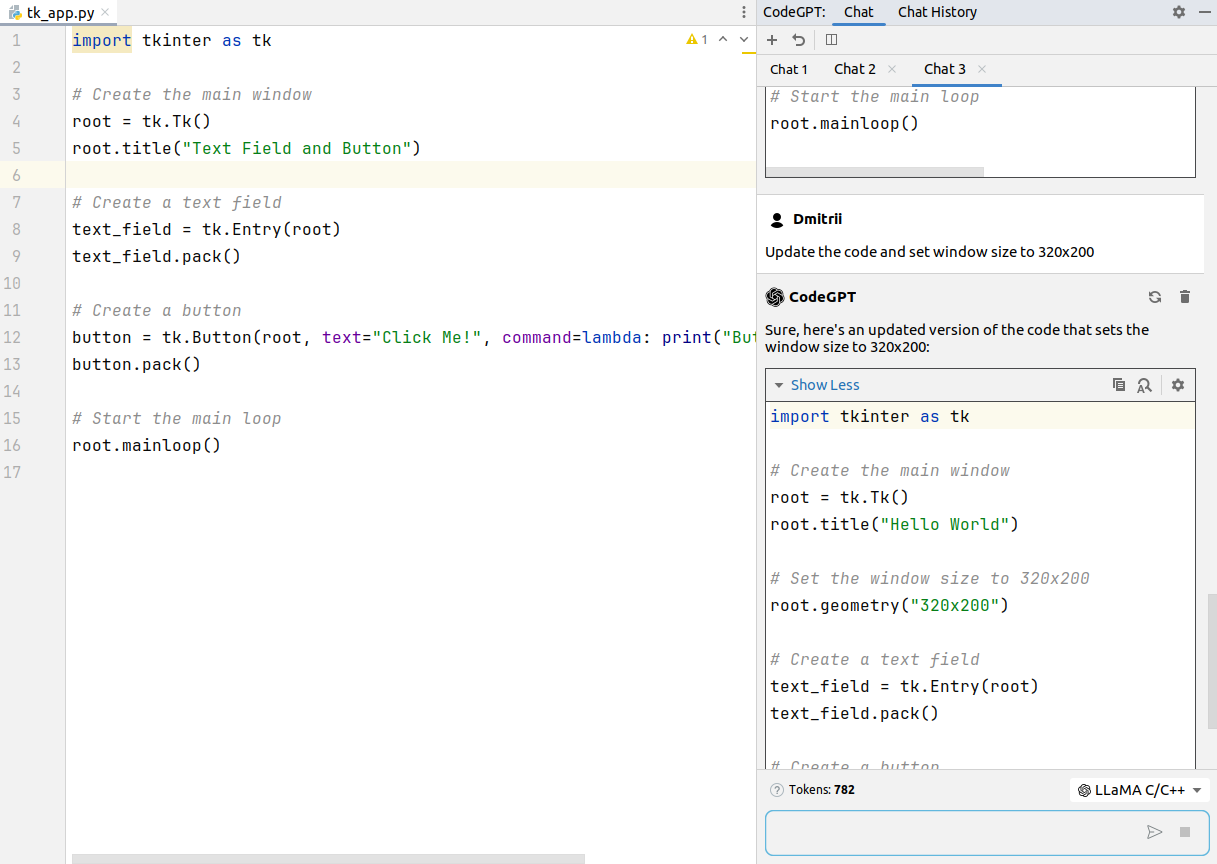The height and width of the screenshot is (864, 1217).
Task: Toggle the split view panel icon
Action: [x=831, y=40]
